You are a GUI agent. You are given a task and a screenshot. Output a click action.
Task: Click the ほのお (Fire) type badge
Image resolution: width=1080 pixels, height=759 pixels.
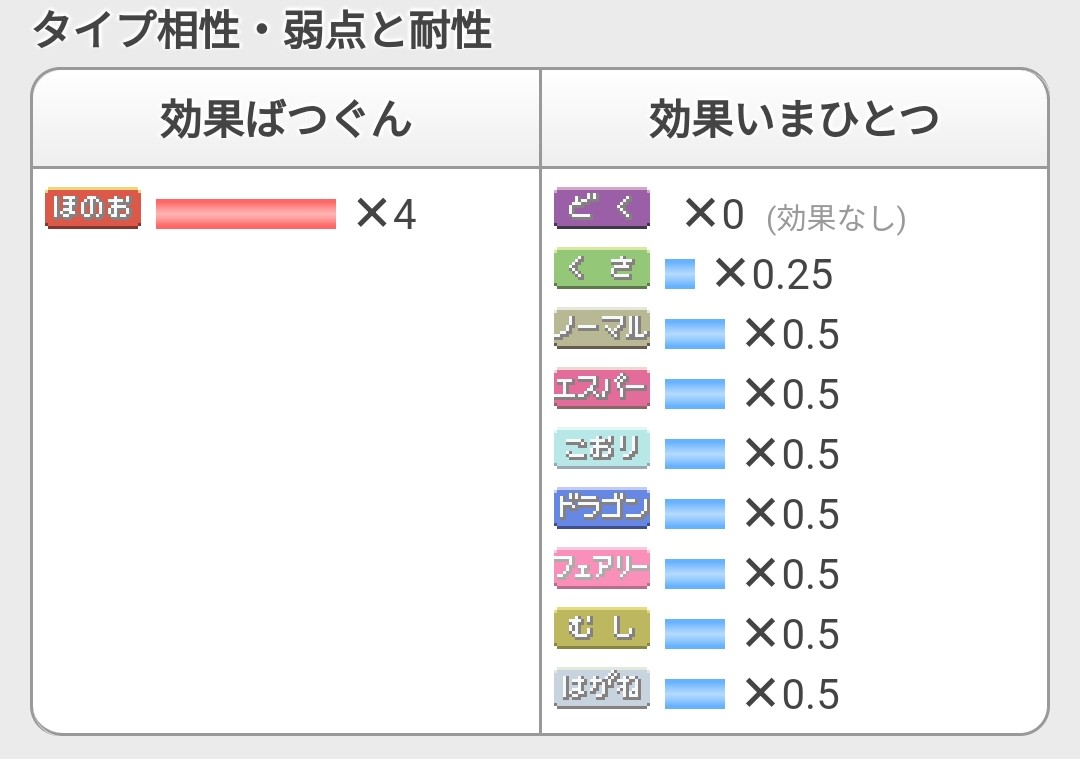[x=93, y=207]
